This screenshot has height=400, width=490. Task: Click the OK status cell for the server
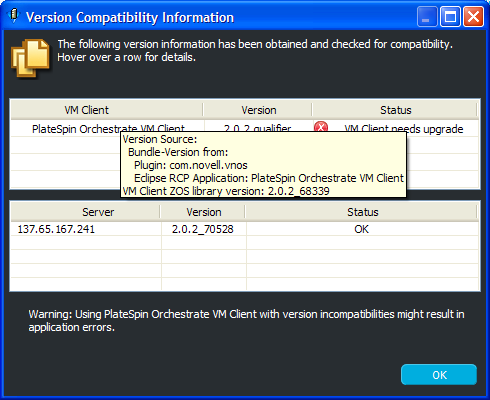point(362,229)
